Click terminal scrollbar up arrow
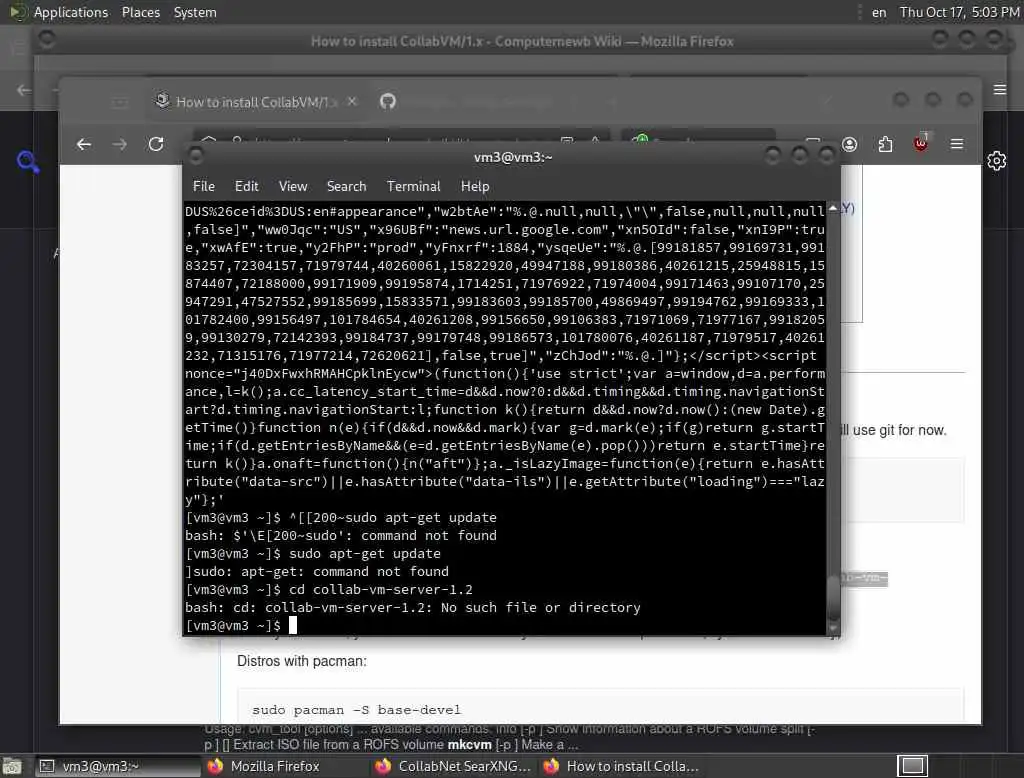 pyautogui.click(x=833, y=208)
